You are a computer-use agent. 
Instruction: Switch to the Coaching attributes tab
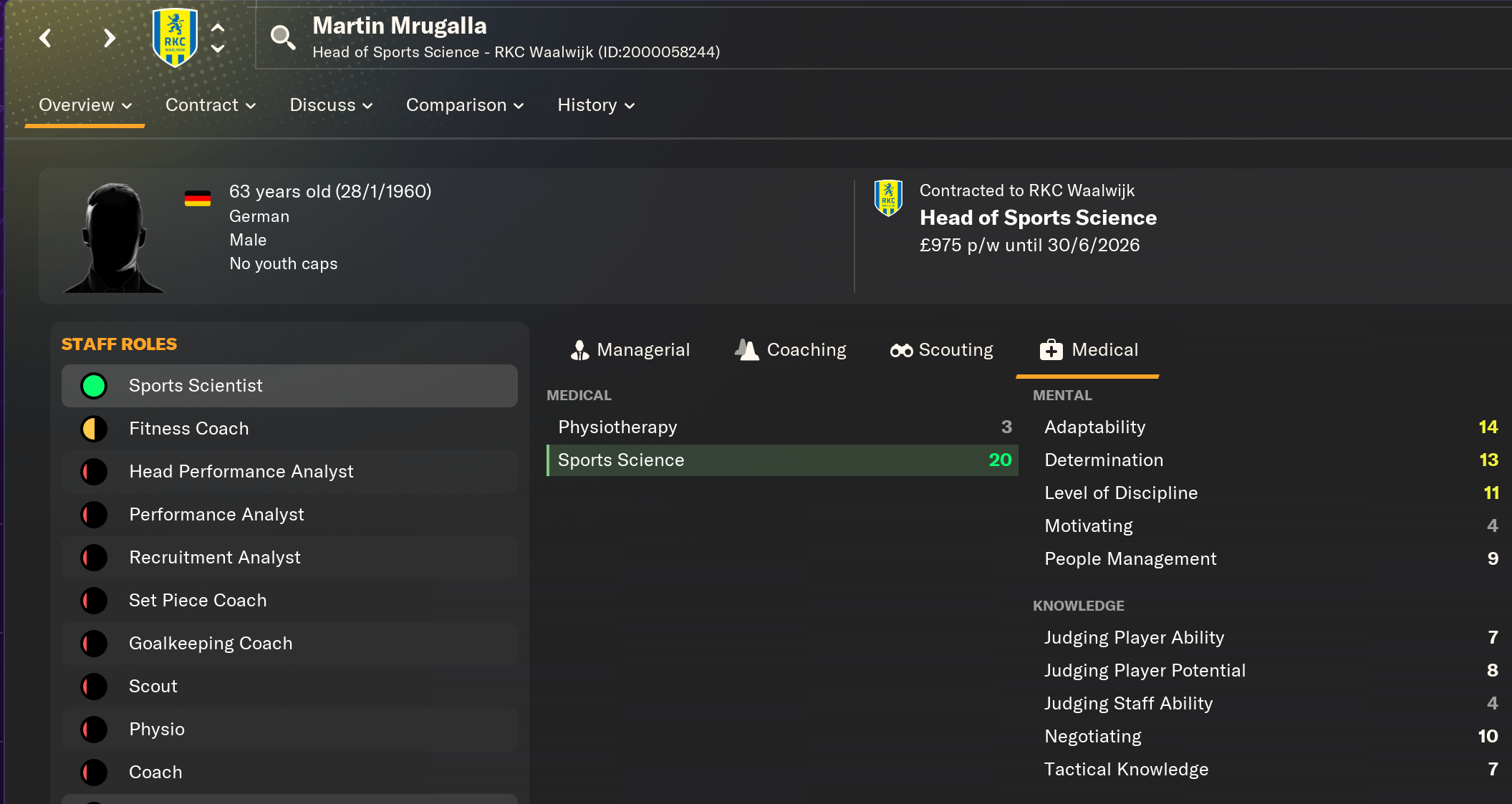(x=791, y=350)
